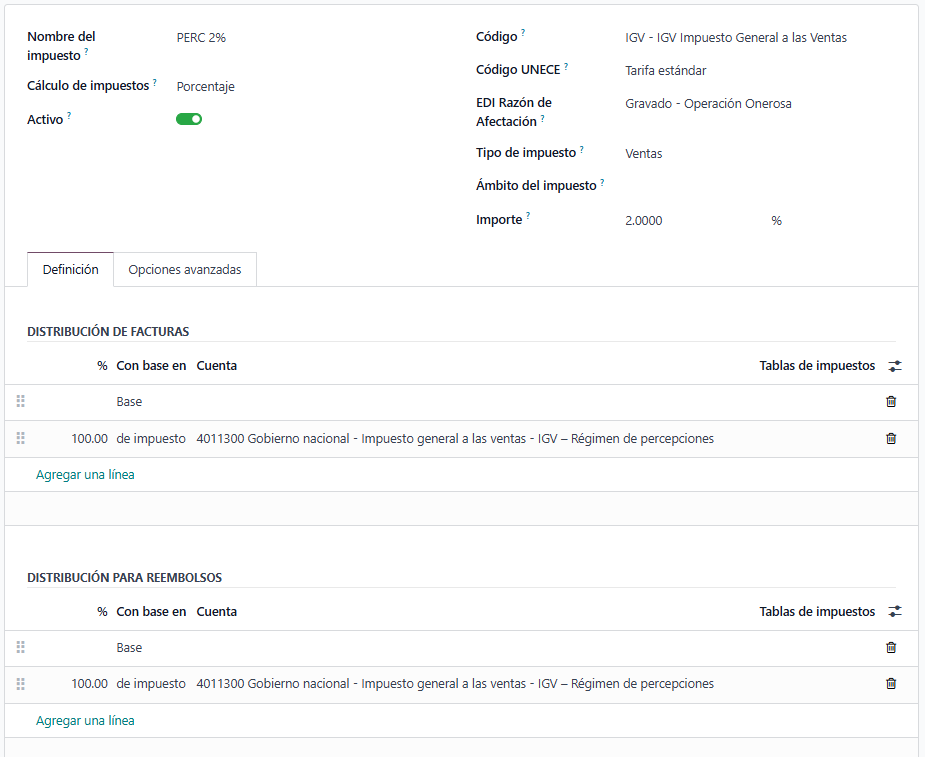Delete the 4011300 tax line under refund distribution

891,684
